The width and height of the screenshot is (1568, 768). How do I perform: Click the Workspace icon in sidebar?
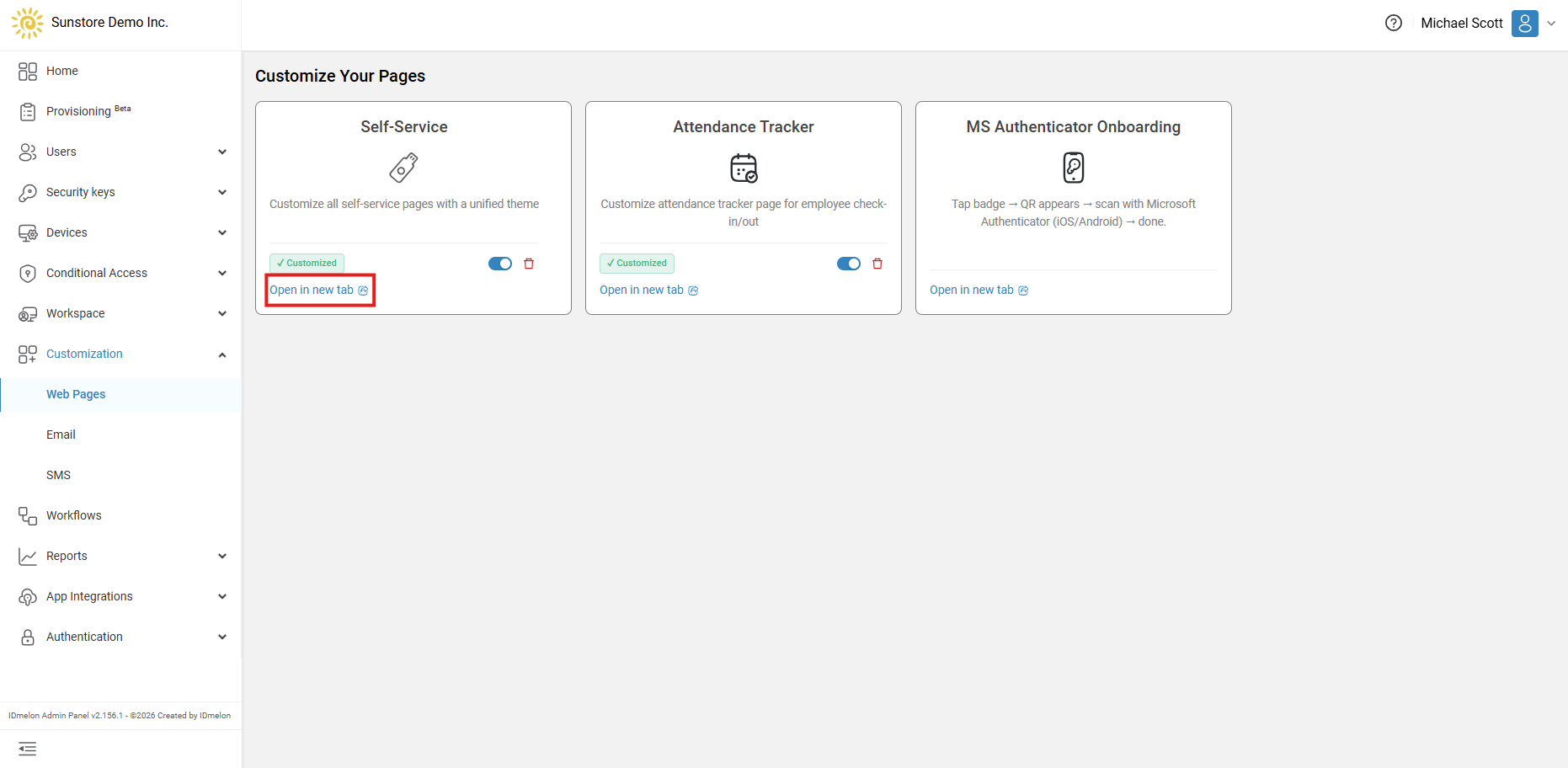click(x=28, y=313)
